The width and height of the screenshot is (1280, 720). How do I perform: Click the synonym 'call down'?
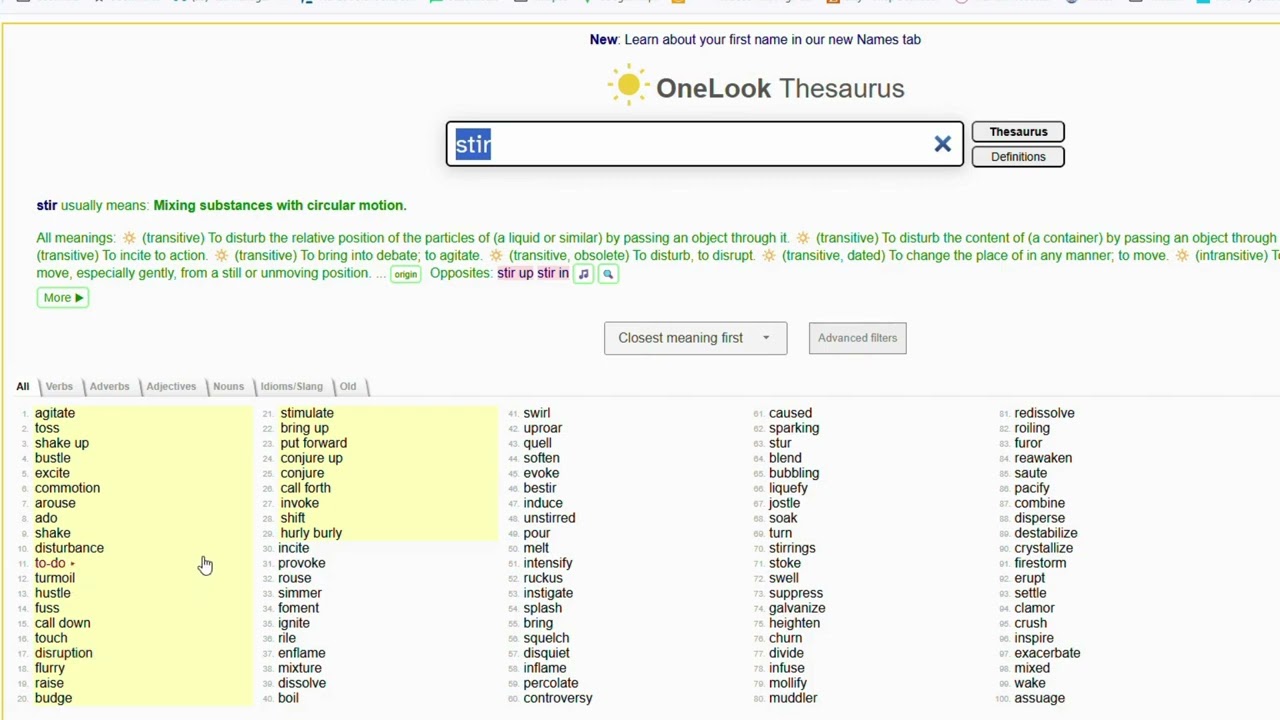tap(63, 623)
